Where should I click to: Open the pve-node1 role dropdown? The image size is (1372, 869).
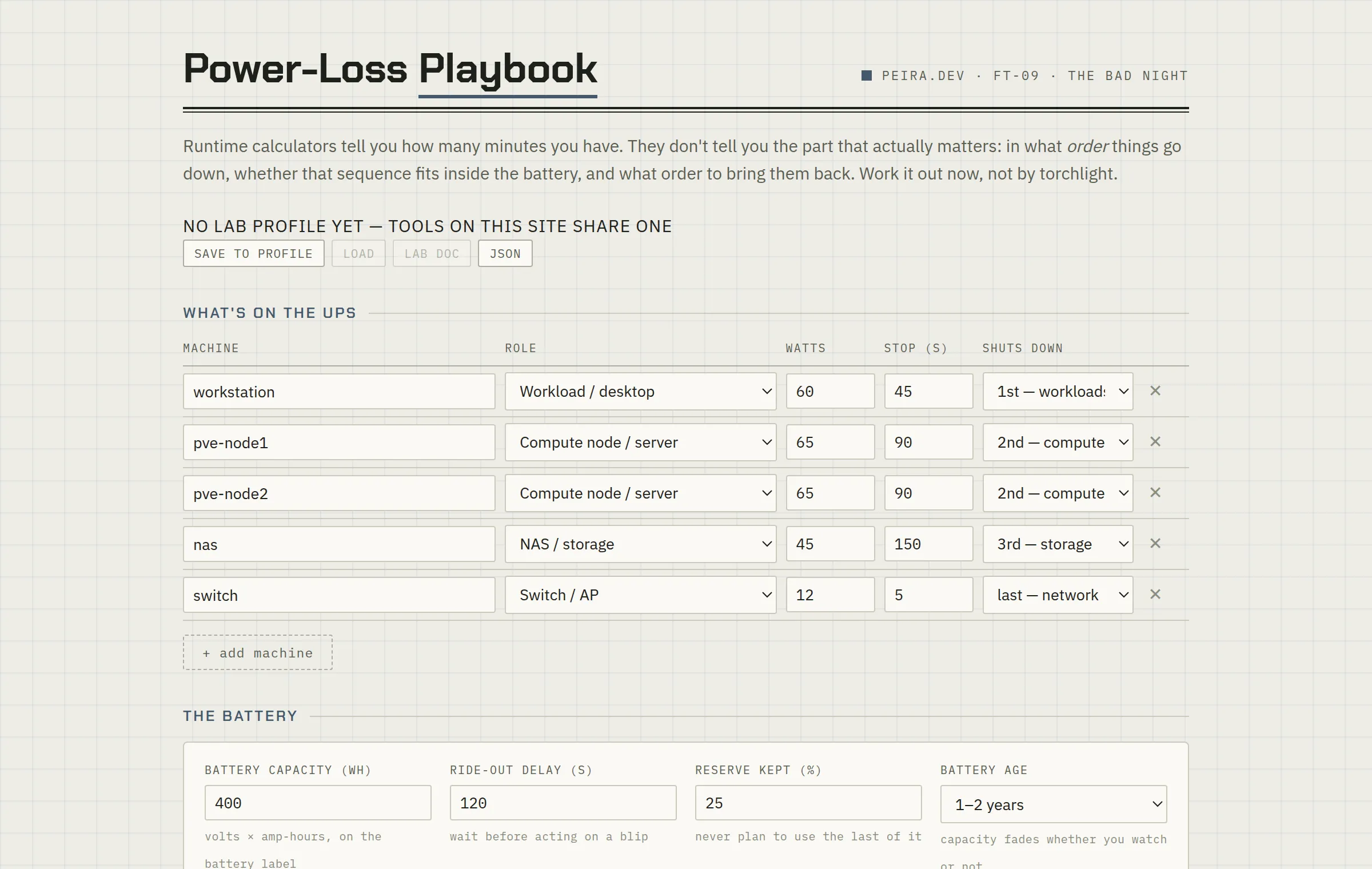(640, 443)
